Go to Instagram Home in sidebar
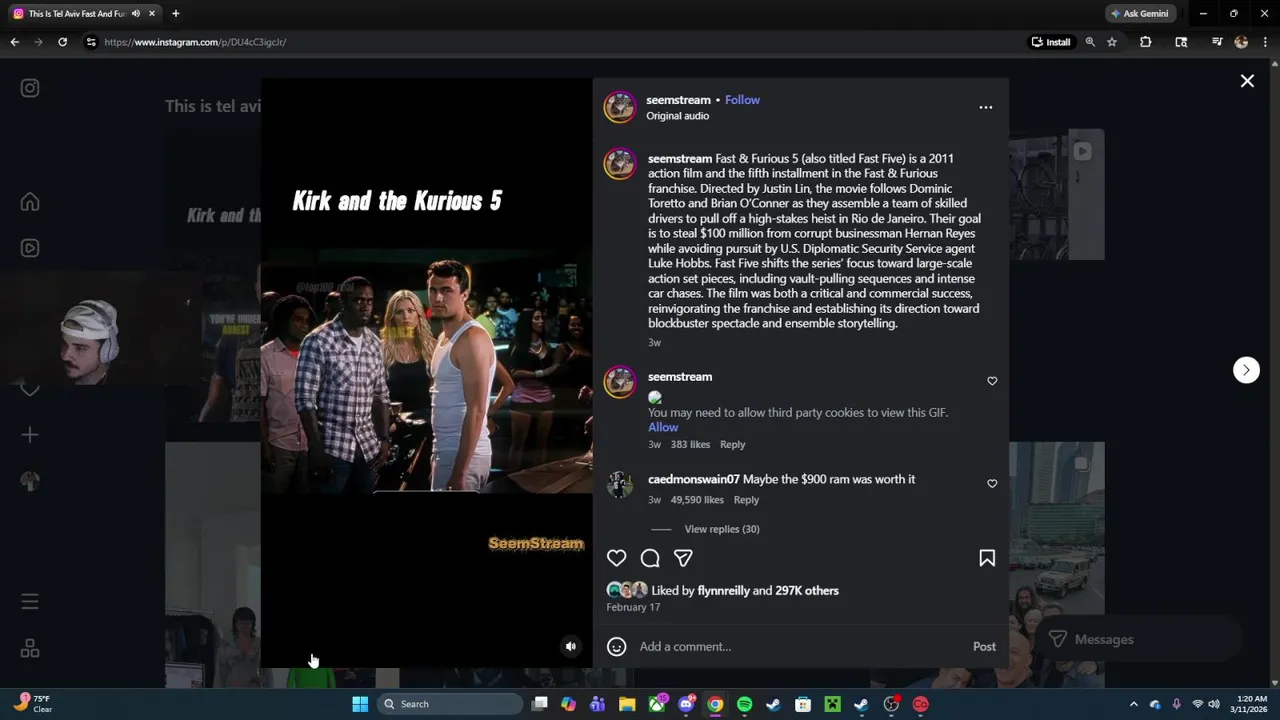The image size is (1280, 720). coord(30,202)
